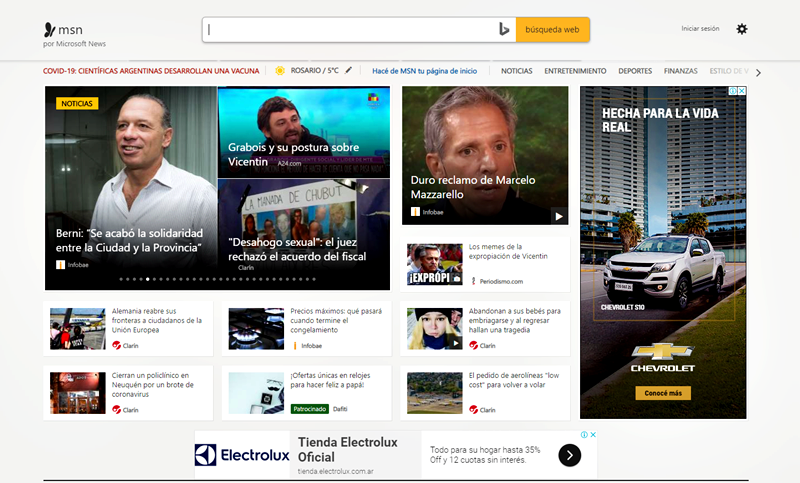Click Hacé de MSN tu página de inicio

point(424,71)
